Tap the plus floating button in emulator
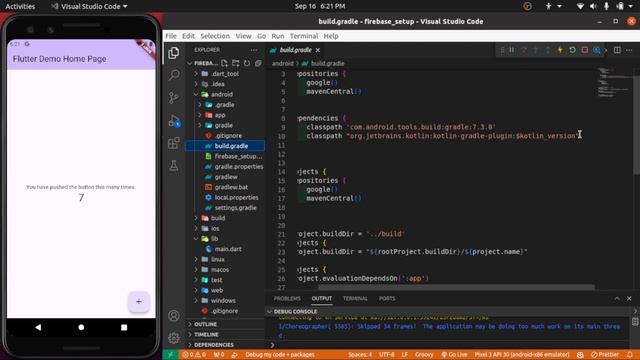 [x=139, y=302]
